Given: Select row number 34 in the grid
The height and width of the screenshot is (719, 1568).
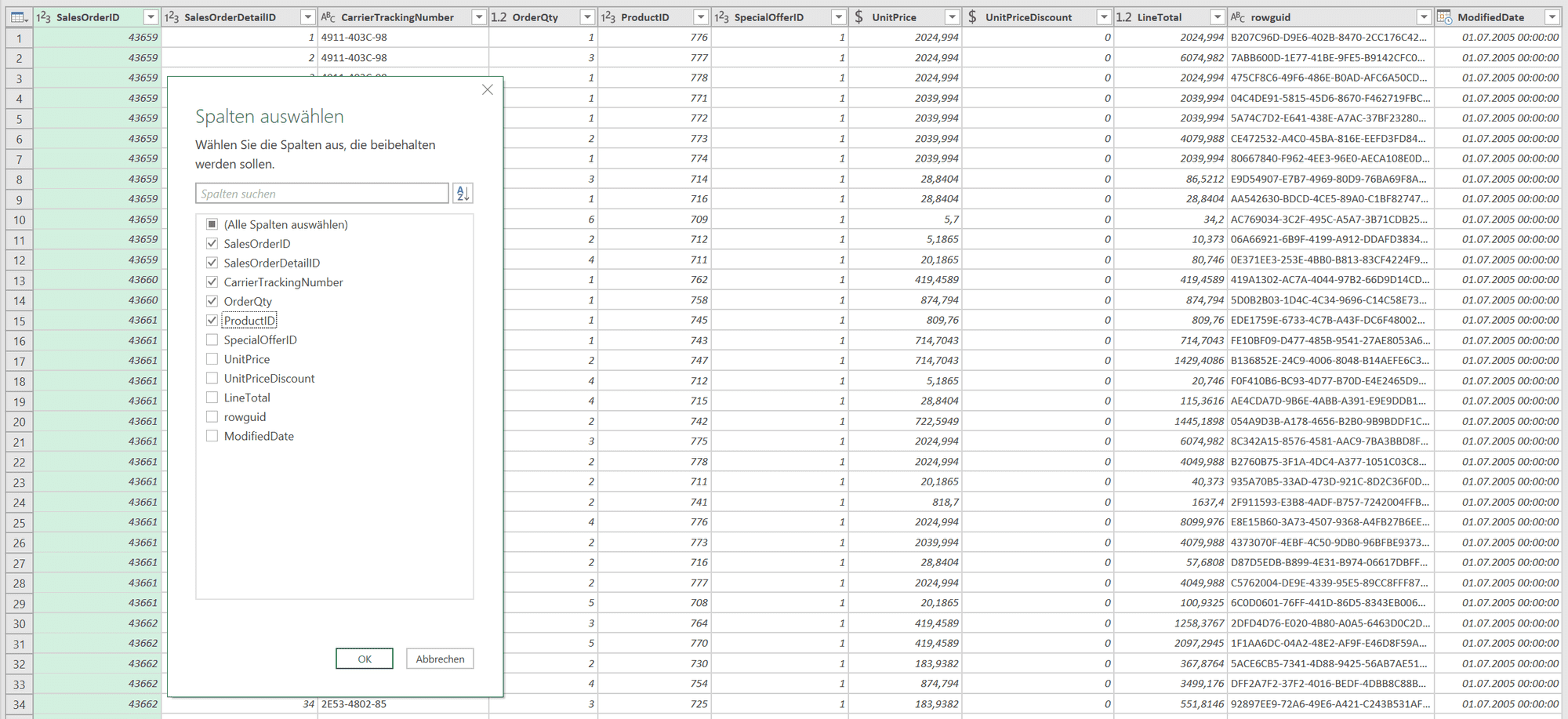Looking at the screenshot, I should point(20,704).
